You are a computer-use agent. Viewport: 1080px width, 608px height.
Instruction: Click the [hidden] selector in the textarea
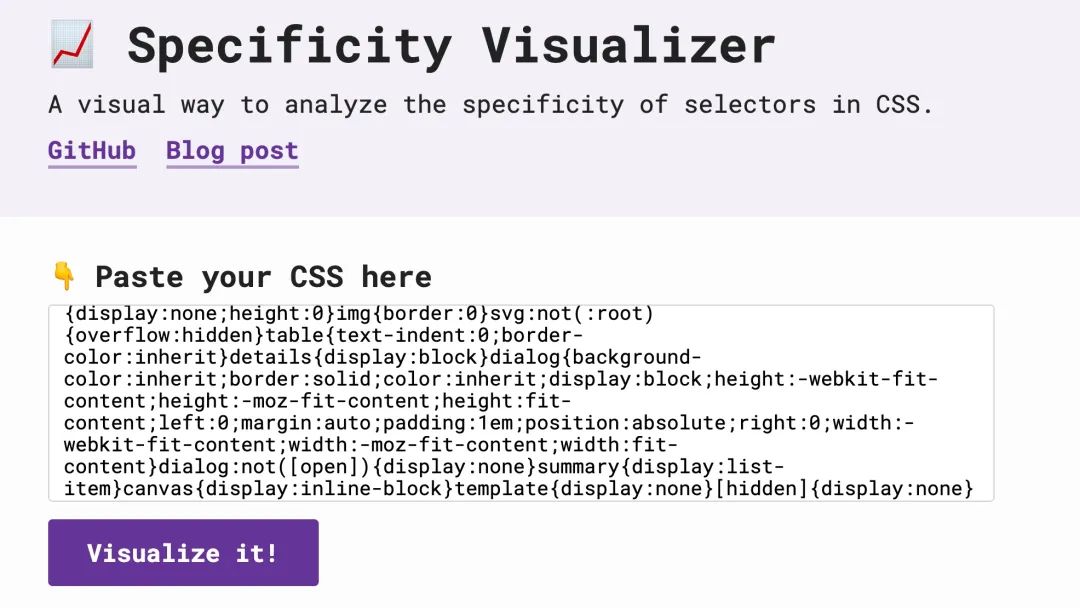tap(758, 489)
